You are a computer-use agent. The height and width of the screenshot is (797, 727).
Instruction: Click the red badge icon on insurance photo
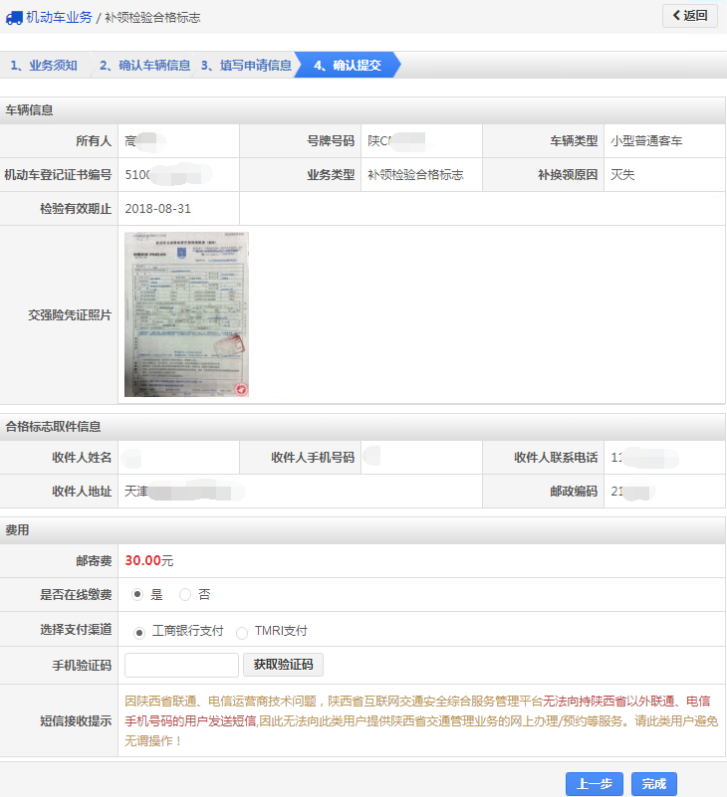(x=241, y=388)
